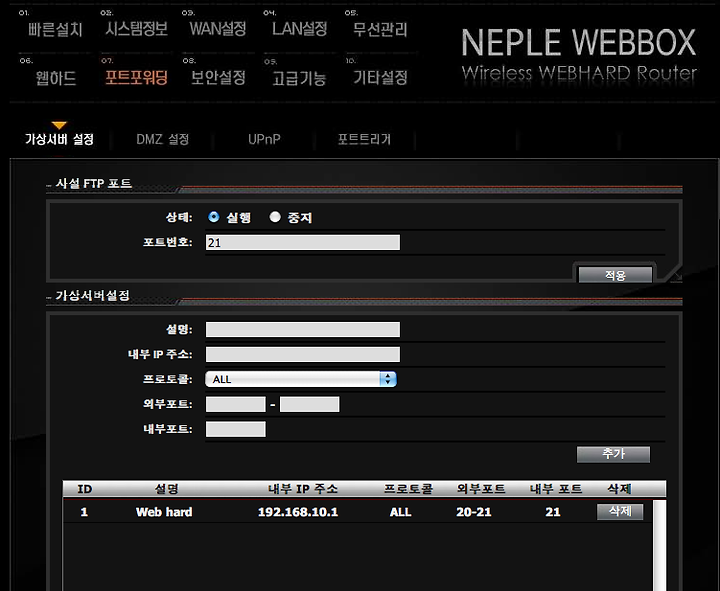Click the 프로토콜 column header

(408, 489)
